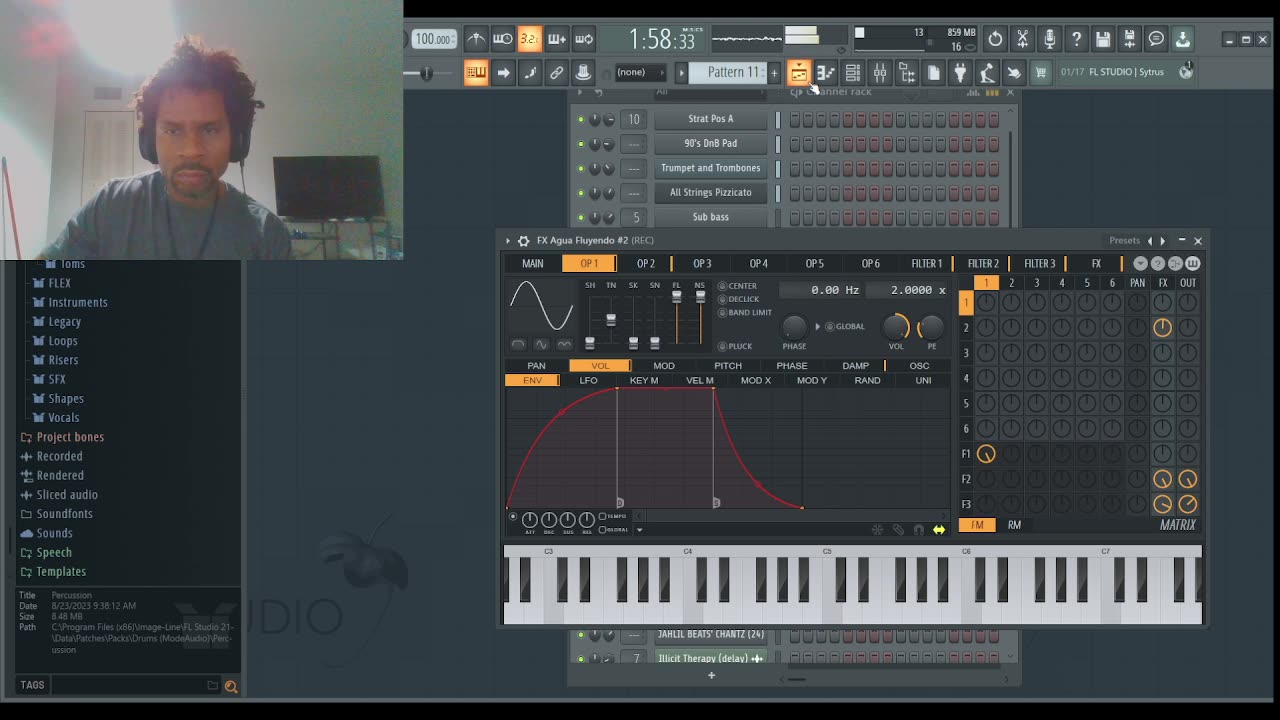This screenshot has width=1280, height=720.
Task: Select the LFO articulation tab
Action: [x=589, y=381]
